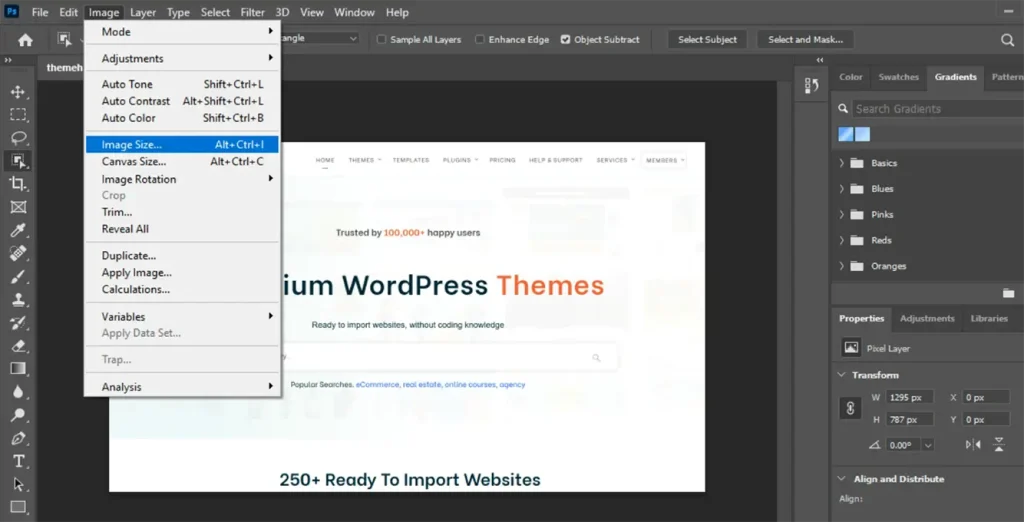The height and width of the screenshot is (522, 1024).
Task: Switch to the Swatches tab
Action: pos(898,77)
